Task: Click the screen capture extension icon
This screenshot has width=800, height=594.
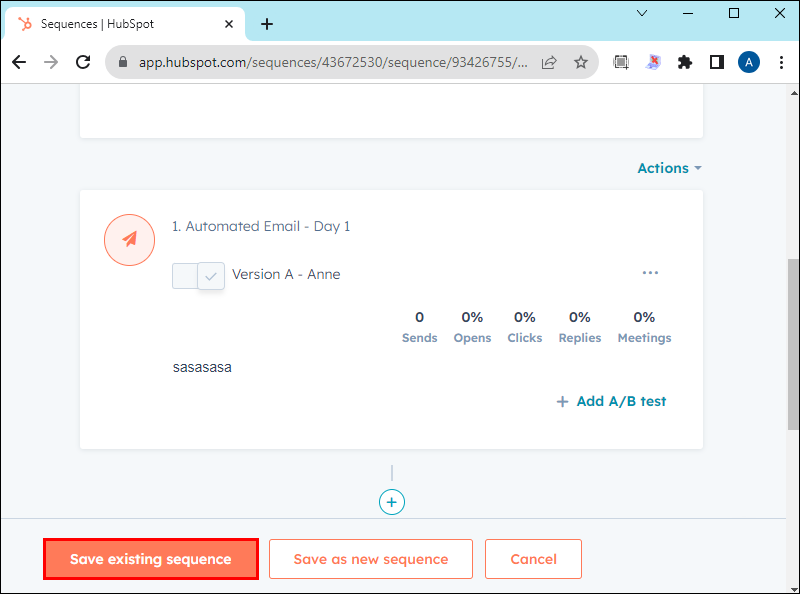Action: (x=620, y=62)
